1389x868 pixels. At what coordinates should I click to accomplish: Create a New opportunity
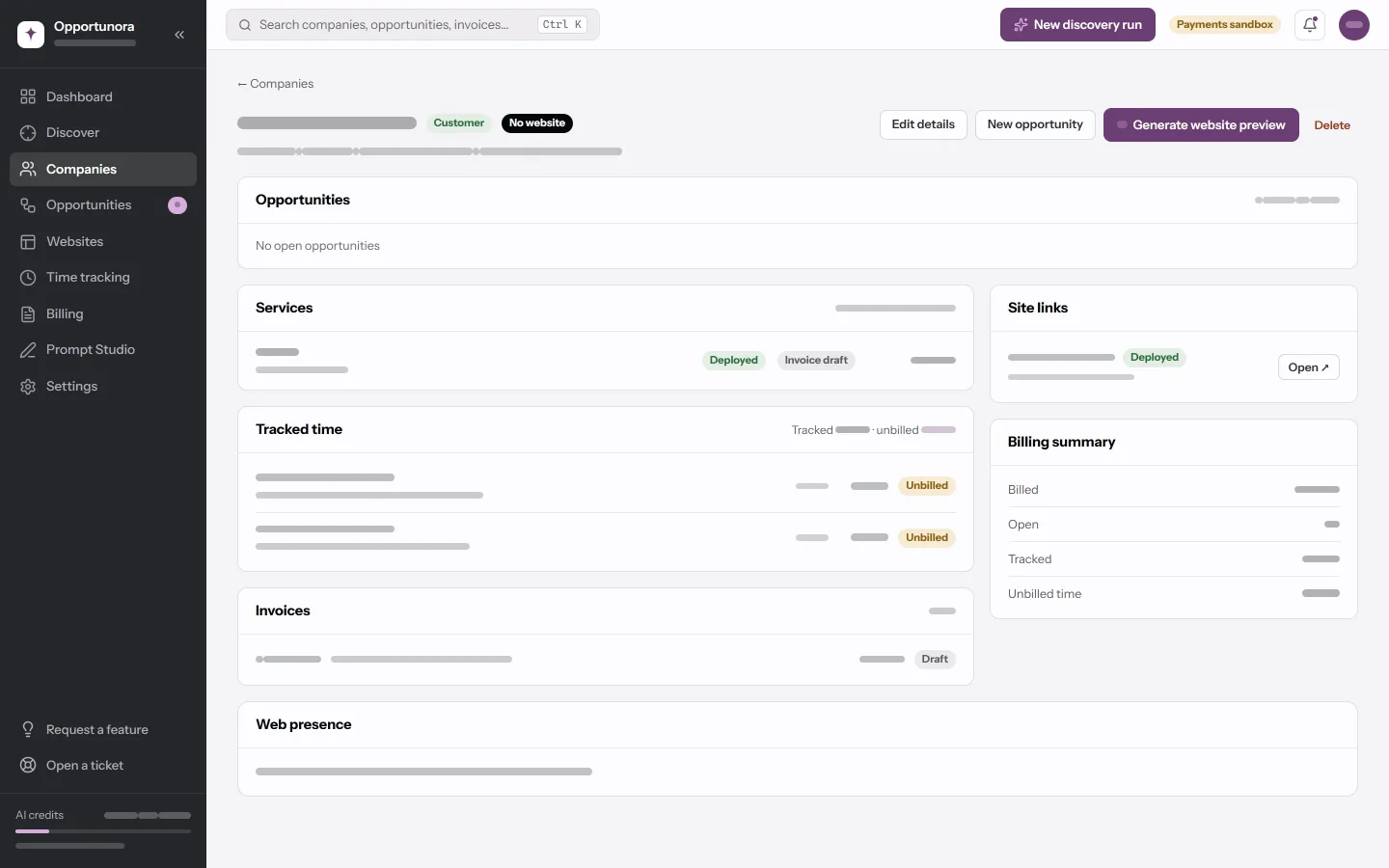pyautogui.click(x=1035, y=124)
